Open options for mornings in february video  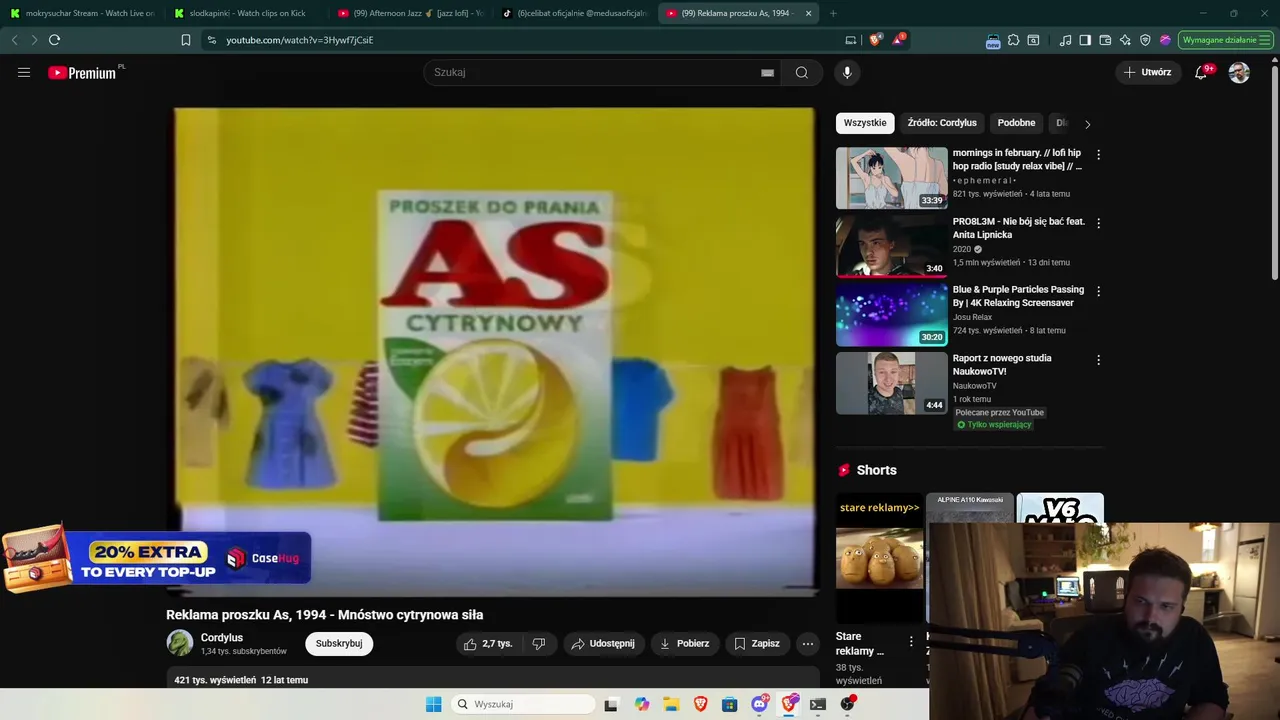[1098, 155]
